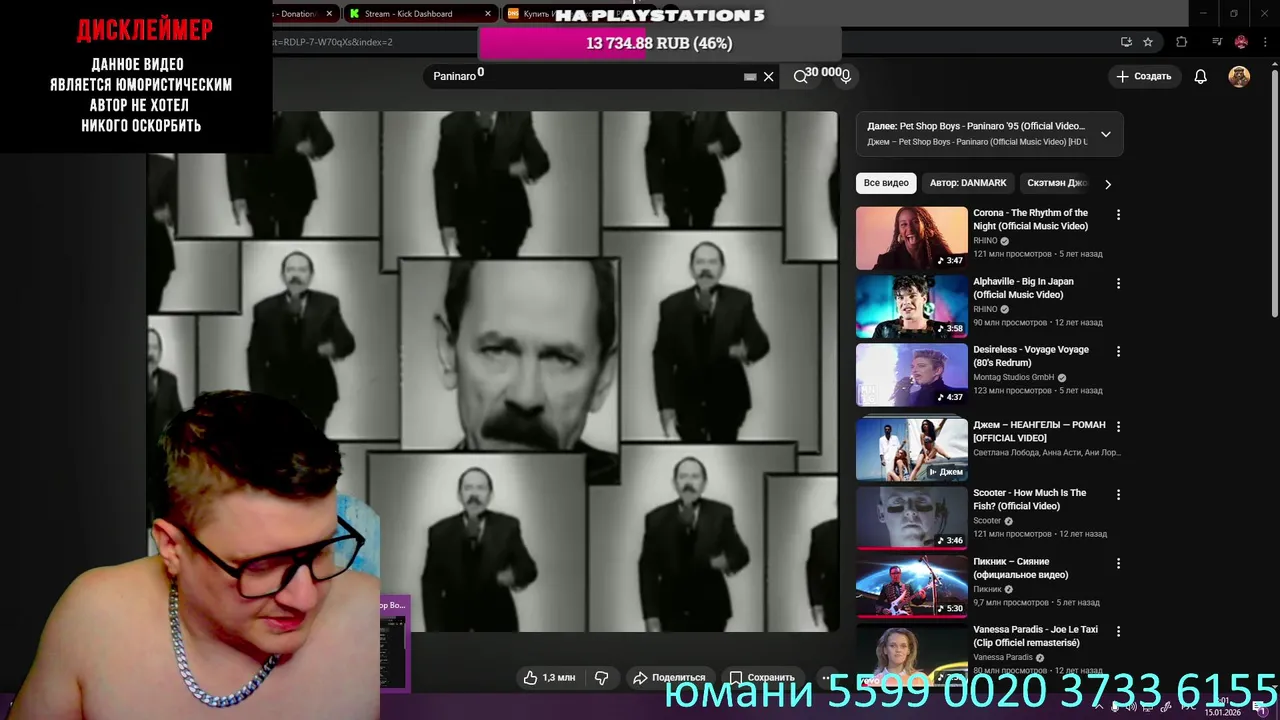This screenshot has height=720, width=1280.
Task: Clear the Paninaro search query
Action: click(x=768, y=77)
